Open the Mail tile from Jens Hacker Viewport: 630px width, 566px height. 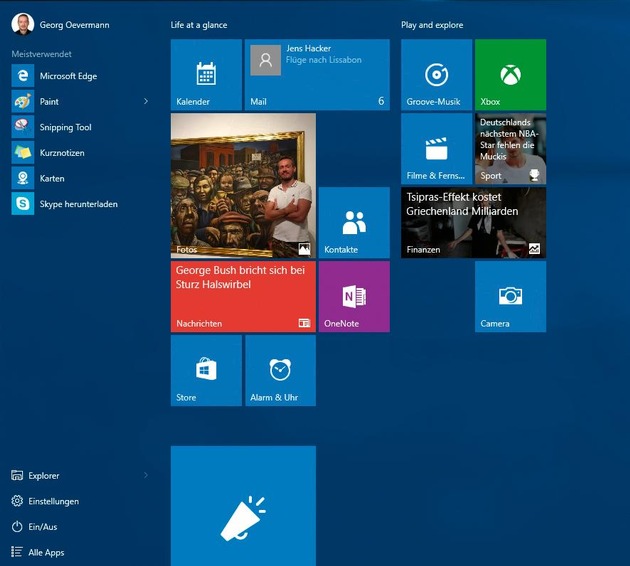pos(317,75)
